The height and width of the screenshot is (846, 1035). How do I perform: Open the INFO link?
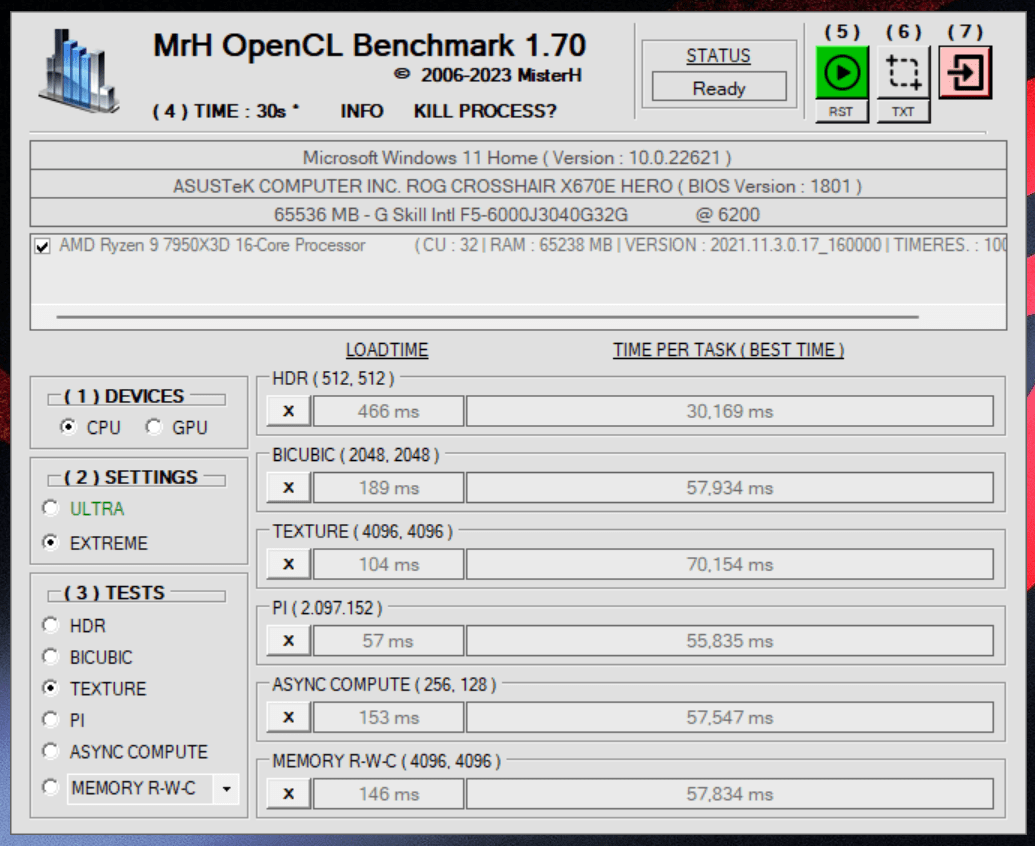(362, 111)
